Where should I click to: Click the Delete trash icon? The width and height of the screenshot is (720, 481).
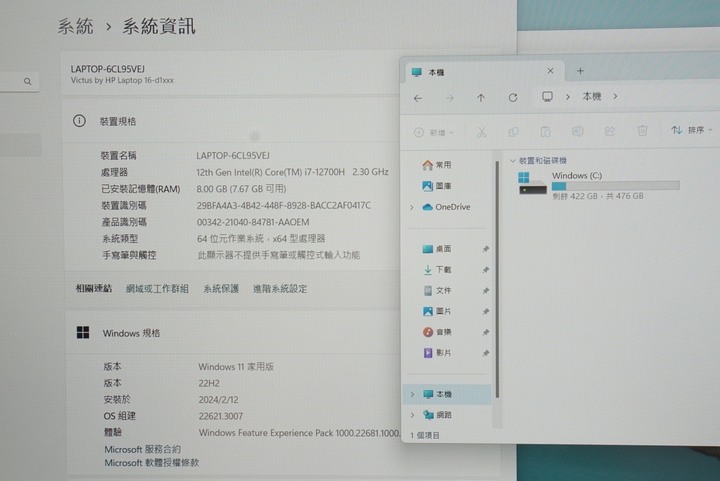pyautogui.click(x=642, y=131)
